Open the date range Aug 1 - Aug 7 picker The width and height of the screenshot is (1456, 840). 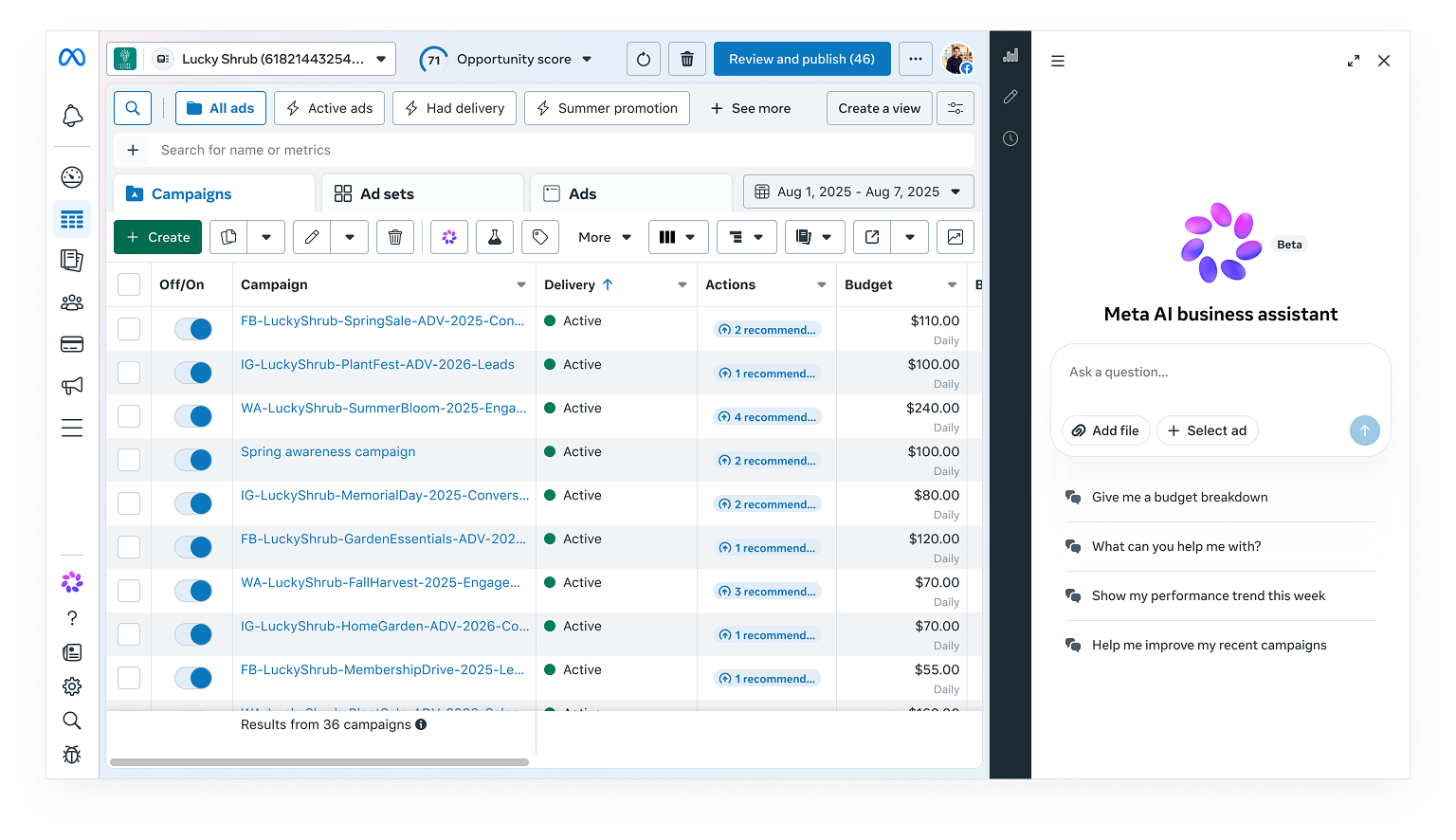(858, 192)
